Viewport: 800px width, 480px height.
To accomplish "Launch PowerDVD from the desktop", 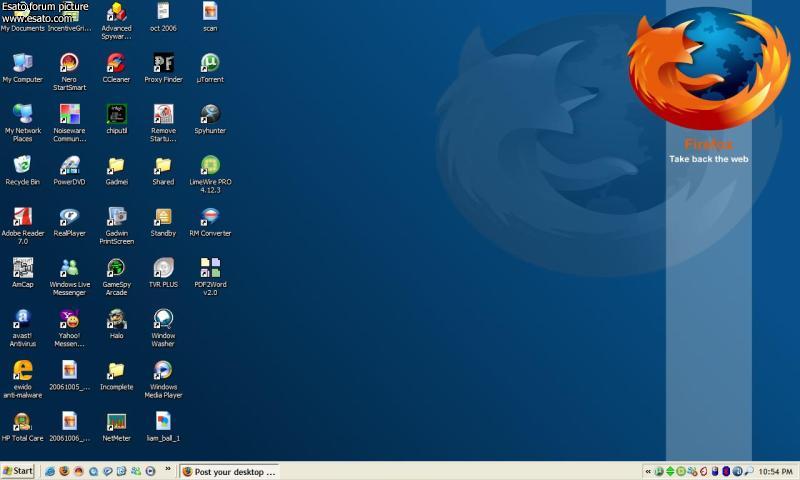I will 69,170.
